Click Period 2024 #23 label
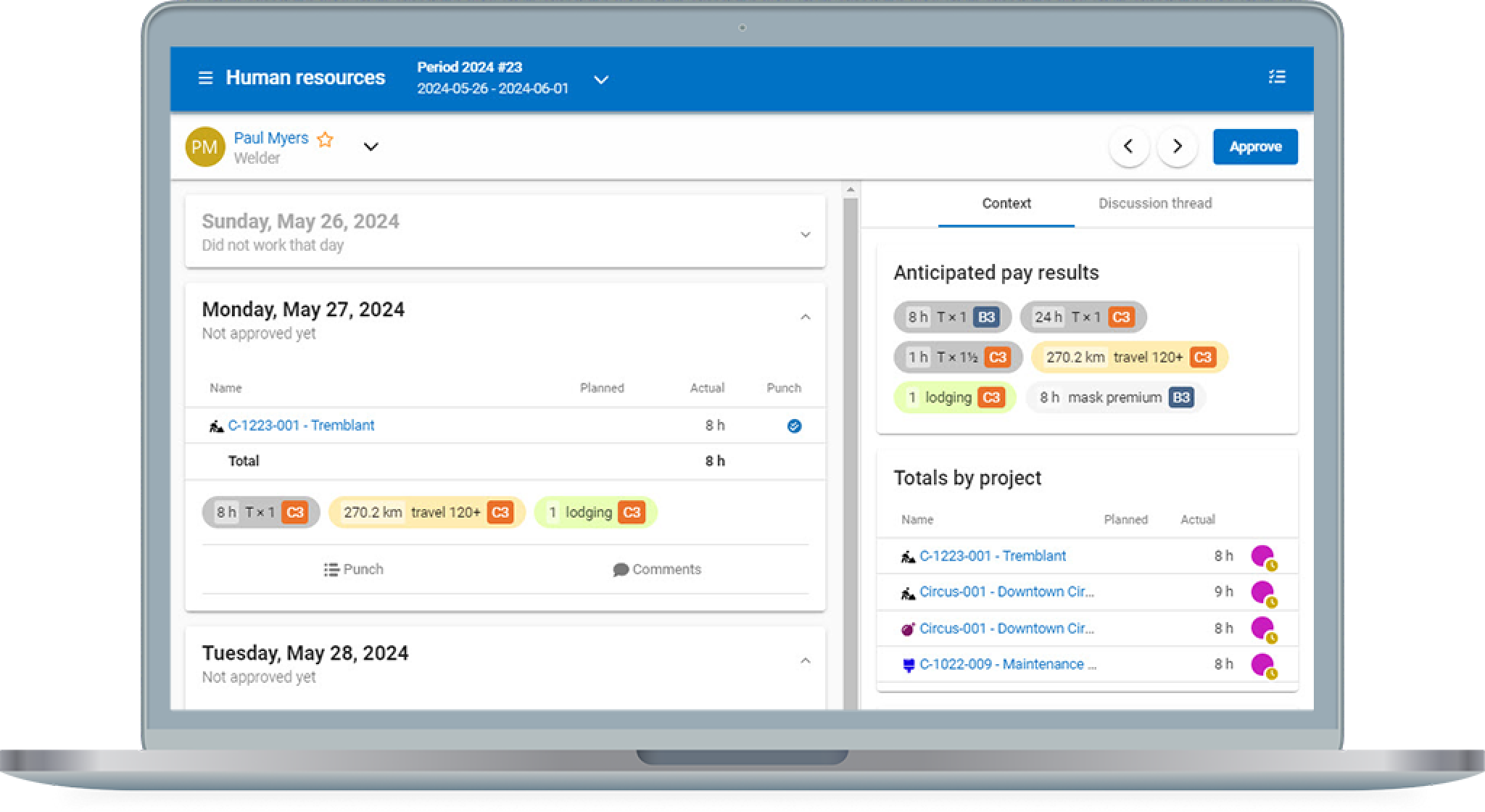This screenshot has height=812, width=1485. 469,67
